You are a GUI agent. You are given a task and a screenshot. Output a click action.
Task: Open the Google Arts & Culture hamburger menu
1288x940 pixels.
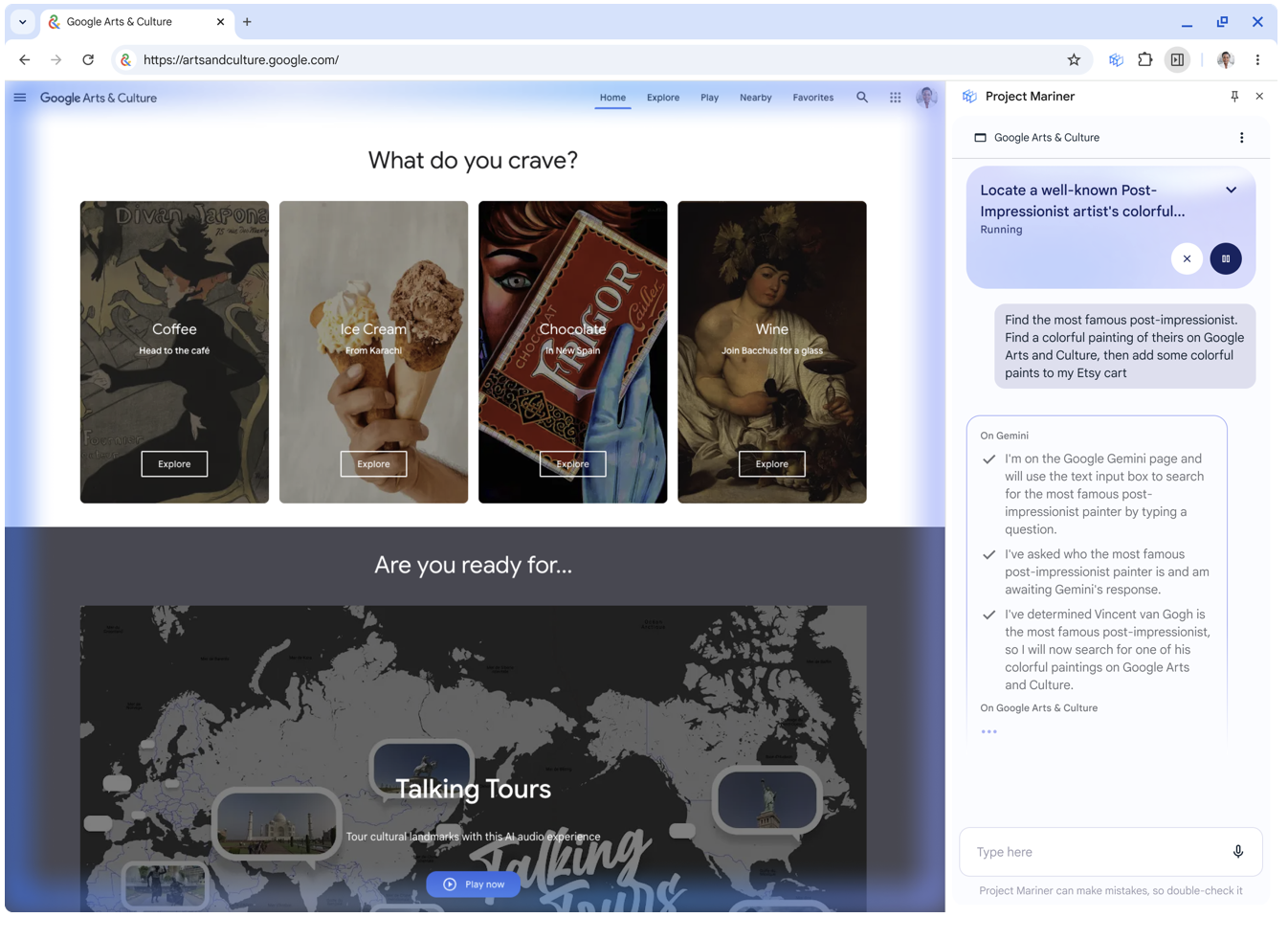tap(20, 98)
